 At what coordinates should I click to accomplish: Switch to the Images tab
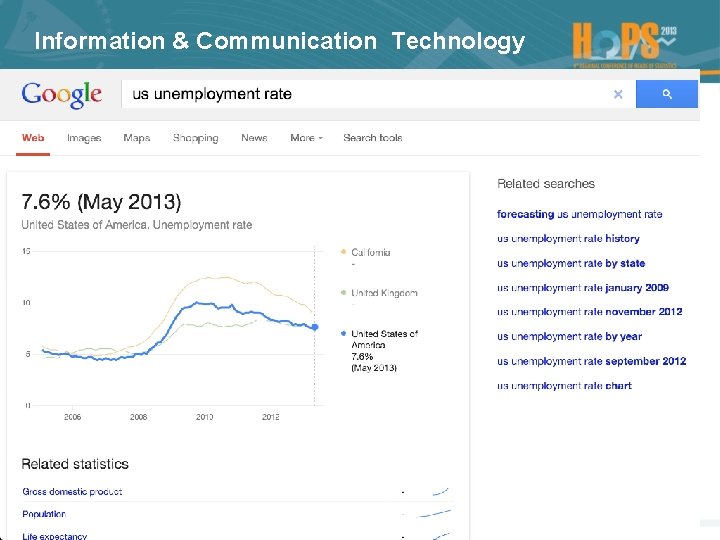point(84,138)
